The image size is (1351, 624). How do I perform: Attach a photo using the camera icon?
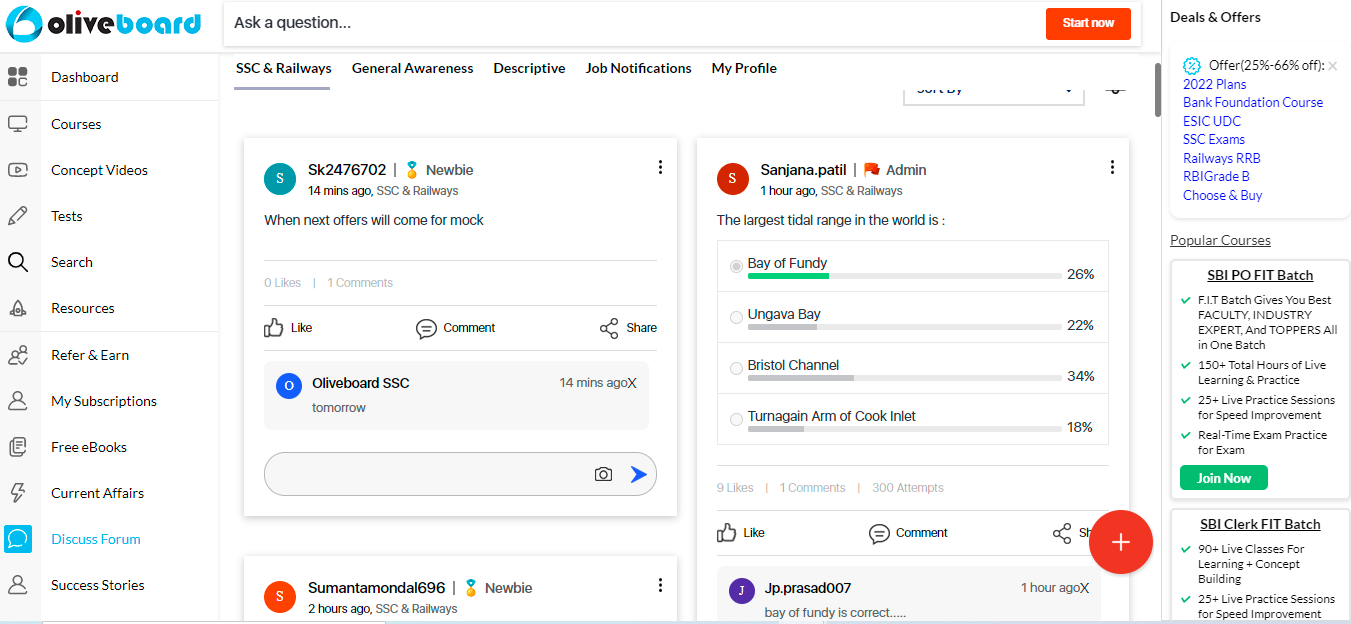pos(603,474)
